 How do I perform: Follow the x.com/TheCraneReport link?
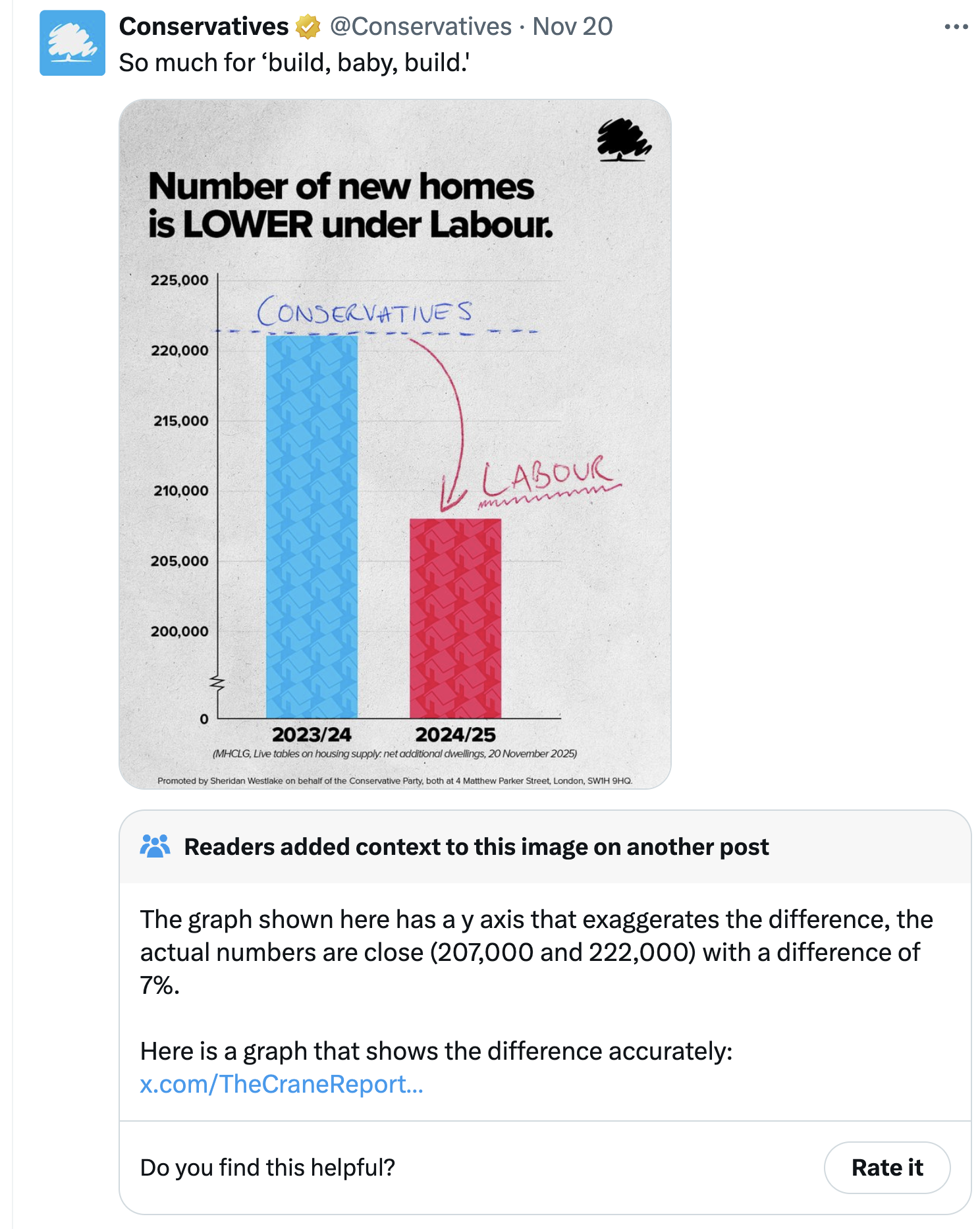coord(281,1084)
